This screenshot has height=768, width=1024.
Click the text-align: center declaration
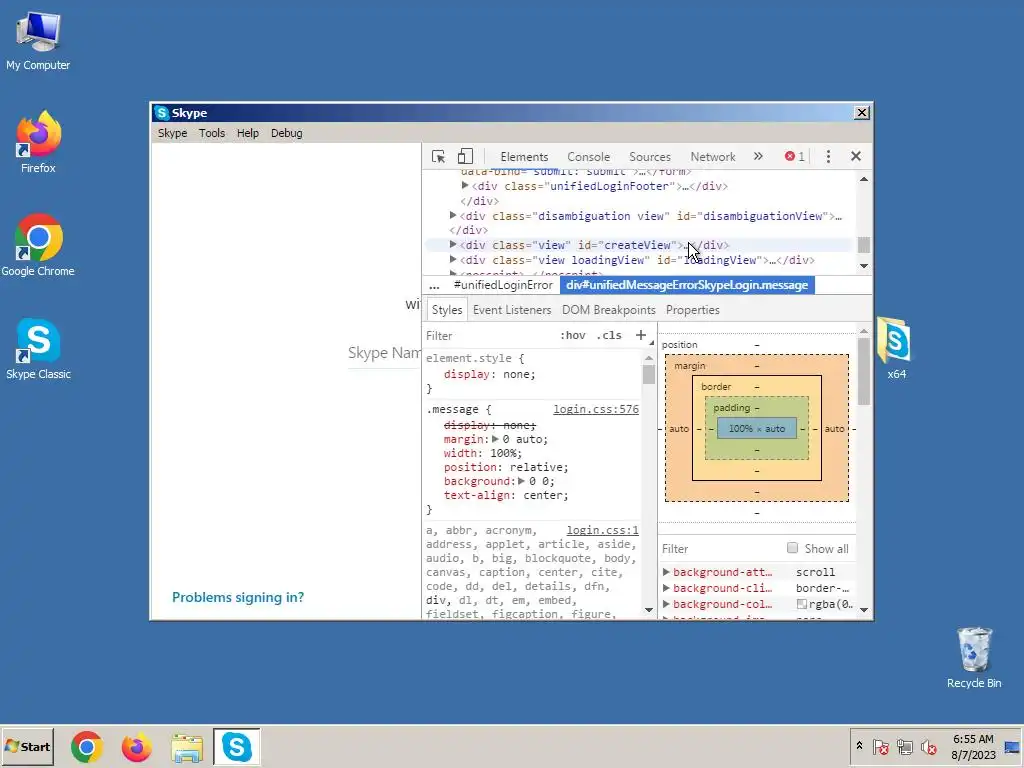(506, 496)
